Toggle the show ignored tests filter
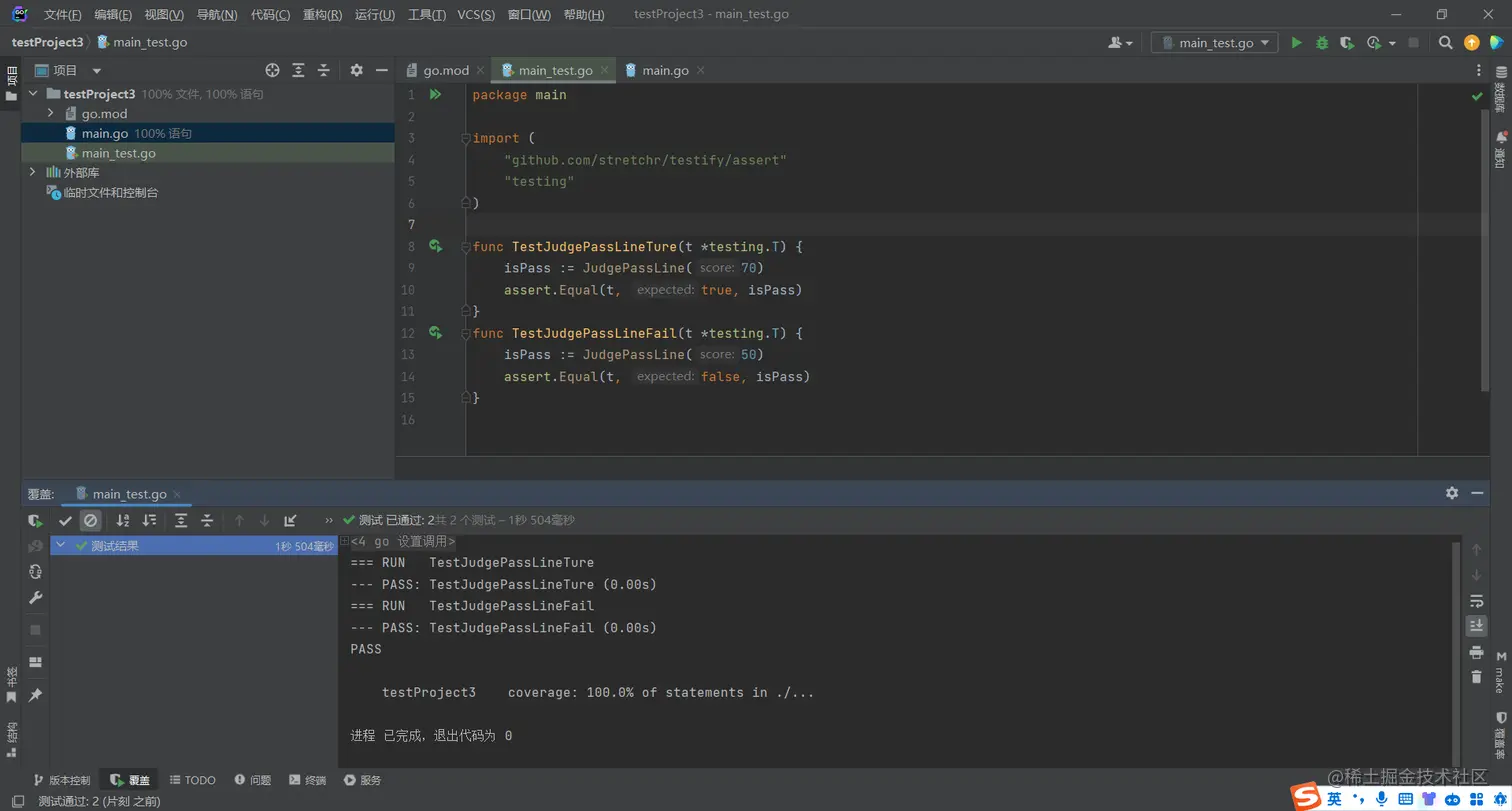The width and height of the screenshot is (1512, 811). (x=91, y=520)
